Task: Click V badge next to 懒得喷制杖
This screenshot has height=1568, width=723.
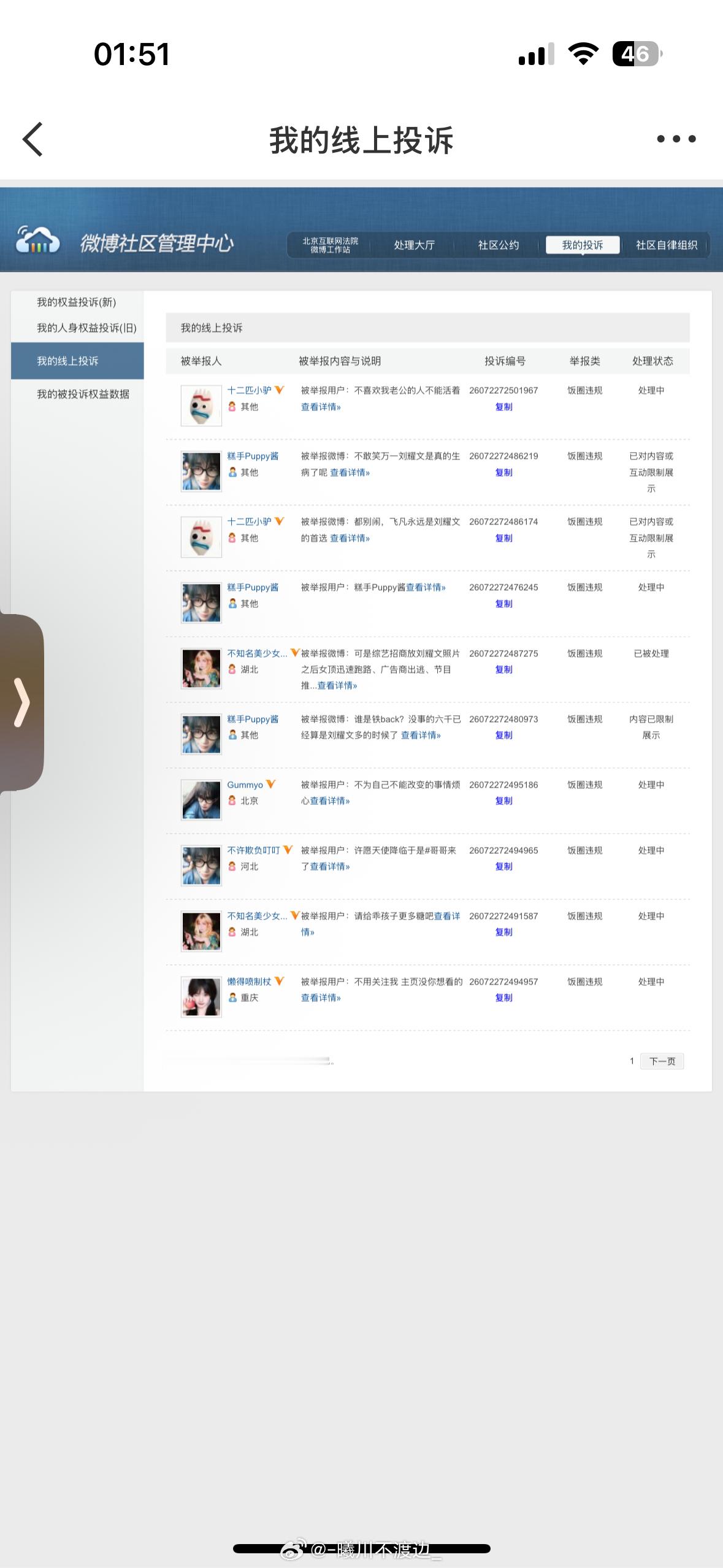Action: (279, 981)
